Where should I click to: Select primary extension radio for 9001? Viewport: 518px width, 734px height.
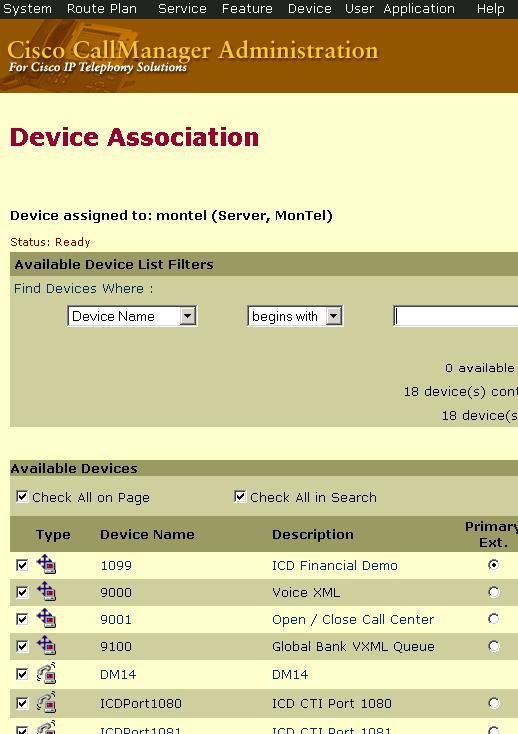pos(493,619)
